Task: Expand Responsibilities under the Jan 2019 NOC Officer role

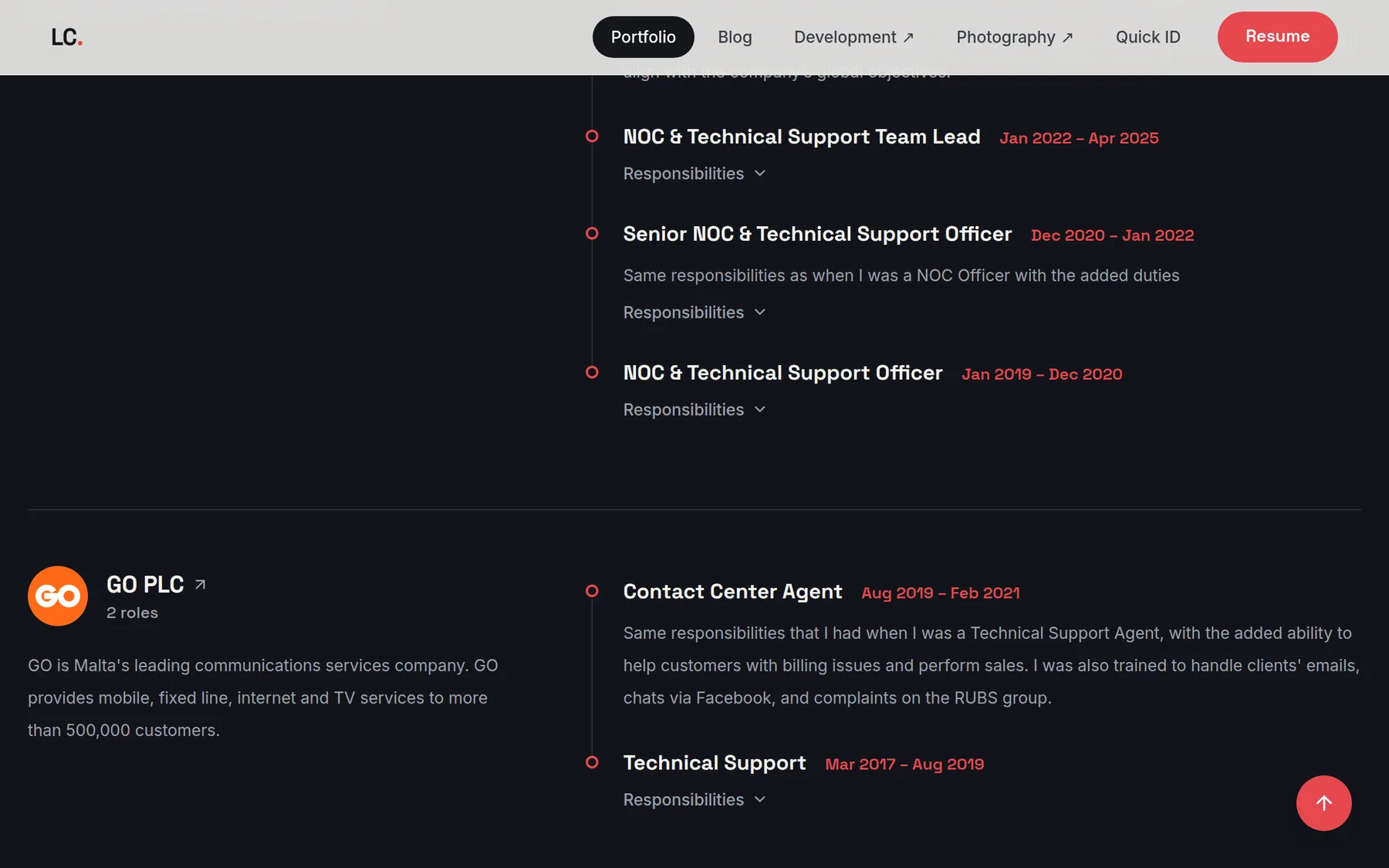Action: point(694,410)
